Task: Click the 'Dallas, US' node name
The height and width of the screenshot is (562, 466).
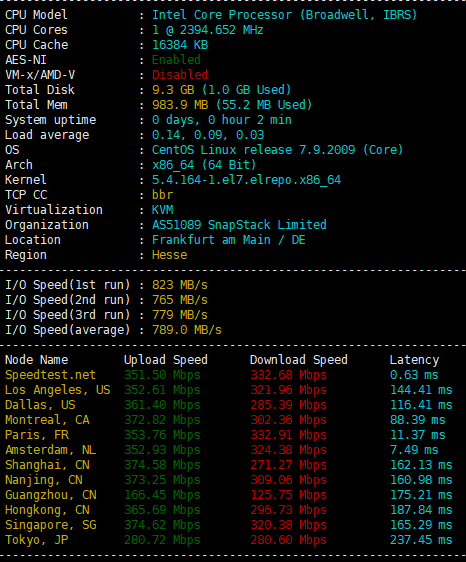Action: point(40,405)
